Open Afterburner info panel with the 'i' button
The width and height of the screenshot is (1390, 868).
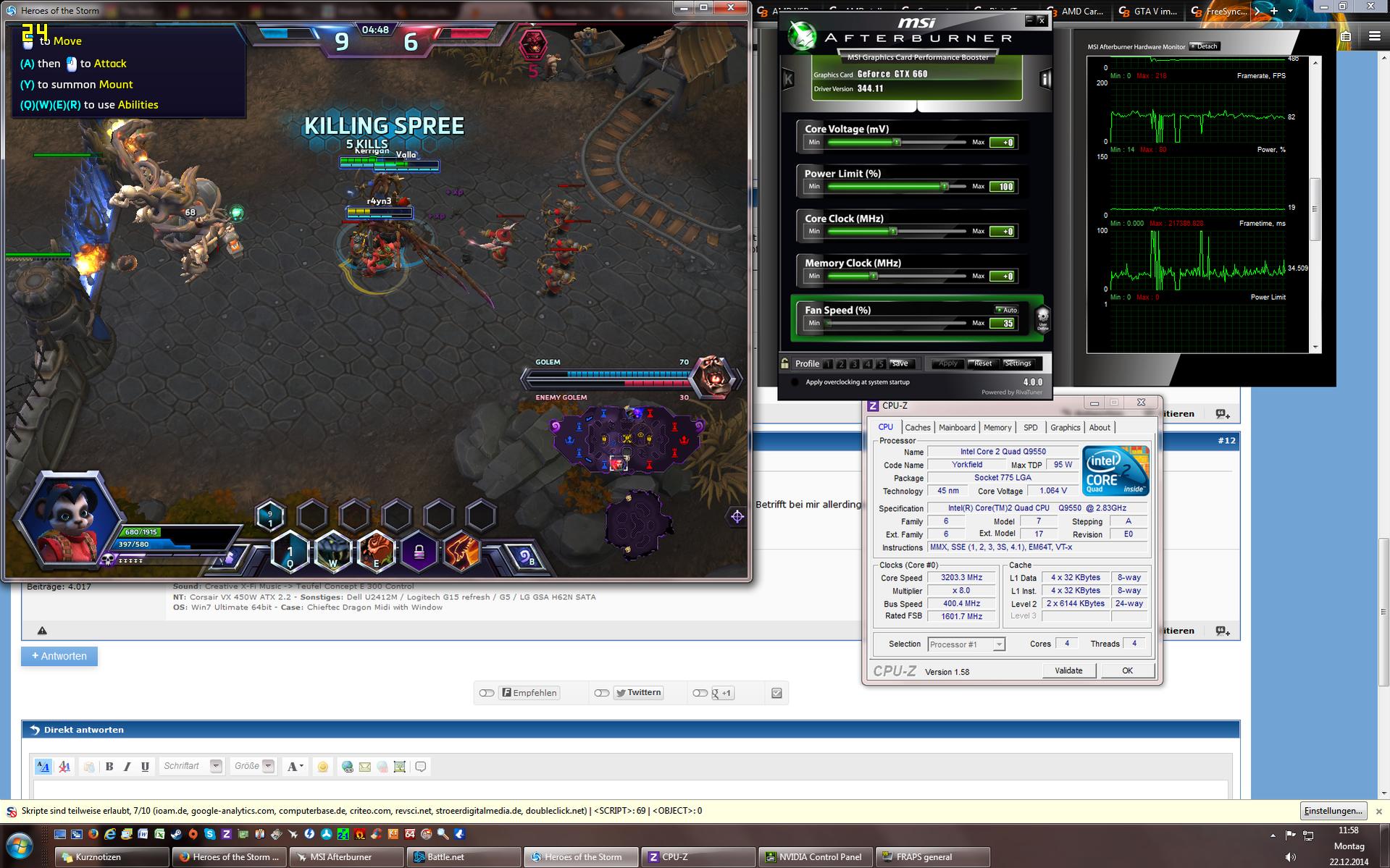coord(1045,79)
